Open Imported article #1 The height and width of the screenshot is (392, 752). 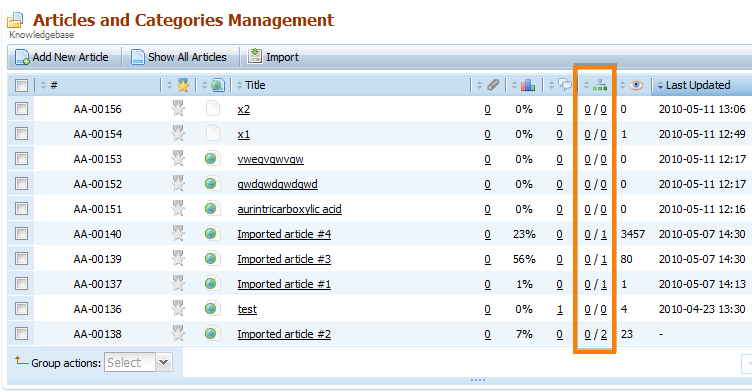[284, 284]
